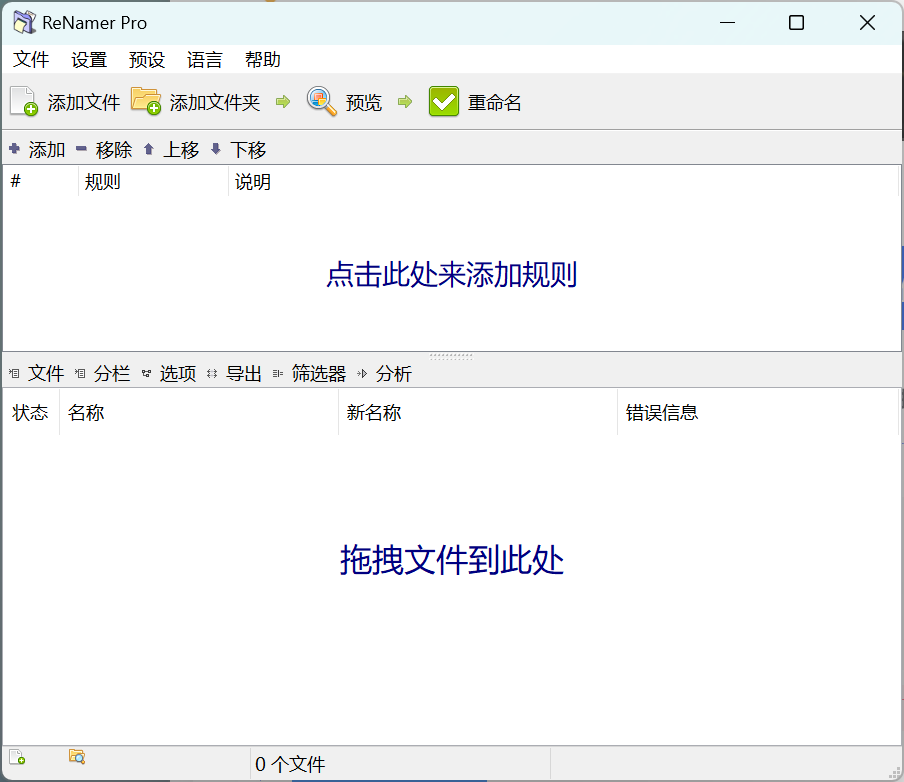Click the 添加文件 (Add Files) toolbar icon
904x782 pixels.
pyautogui.click(x=24, y=102)
